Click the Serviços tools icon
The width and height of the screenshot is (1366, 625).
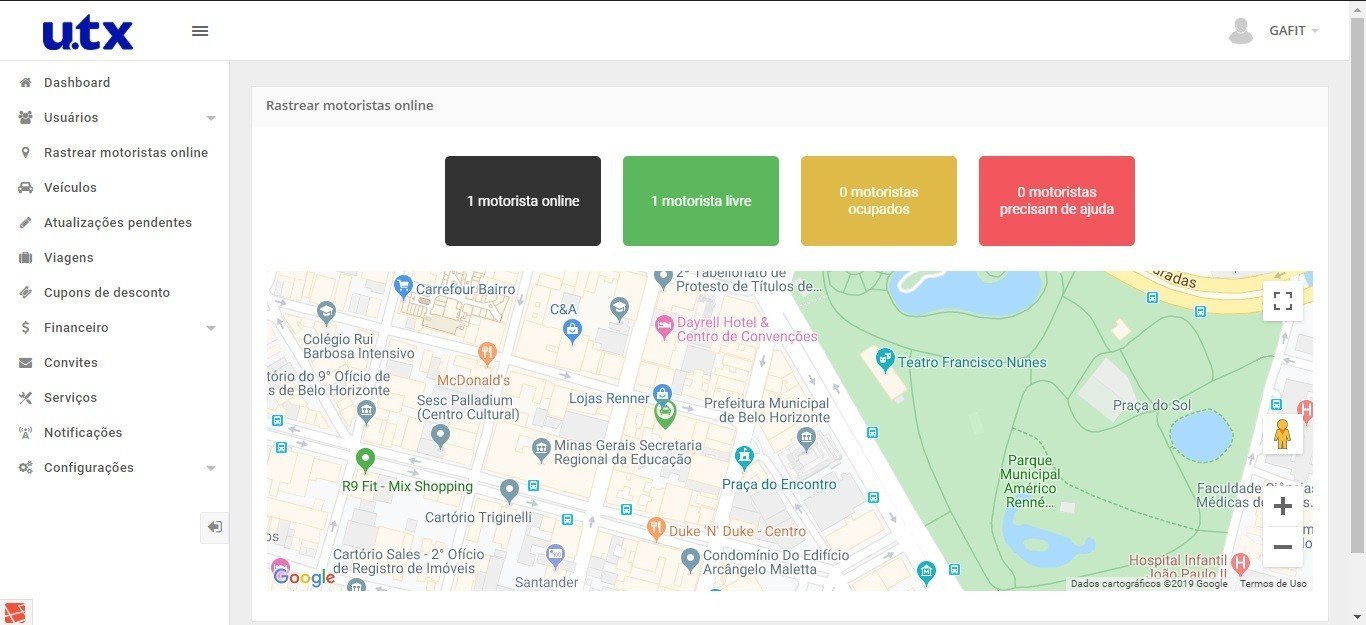click(x=25, y=398)
